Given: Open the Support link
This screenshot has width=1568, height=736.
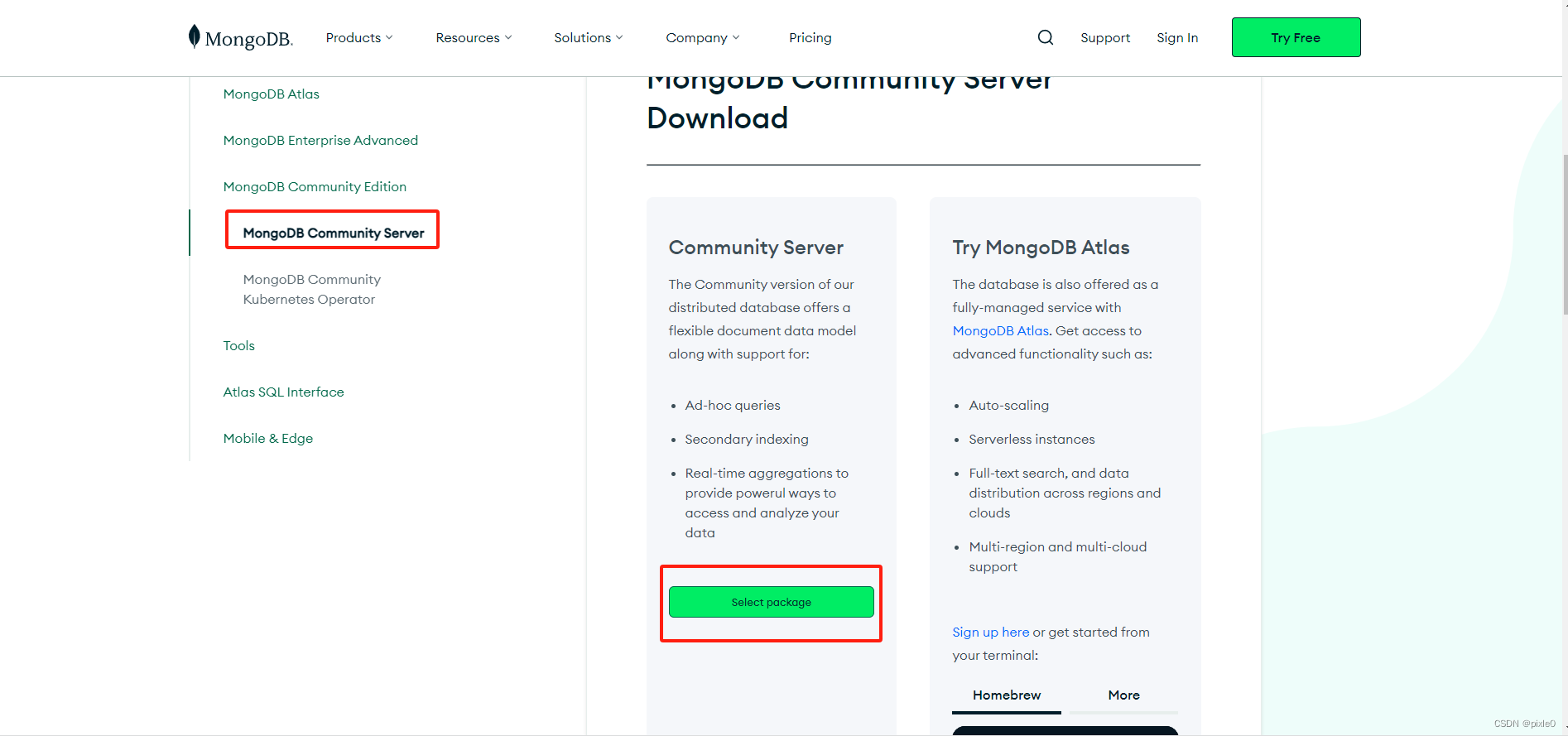Looking at the screenshot, I should tap(1105, 37).
